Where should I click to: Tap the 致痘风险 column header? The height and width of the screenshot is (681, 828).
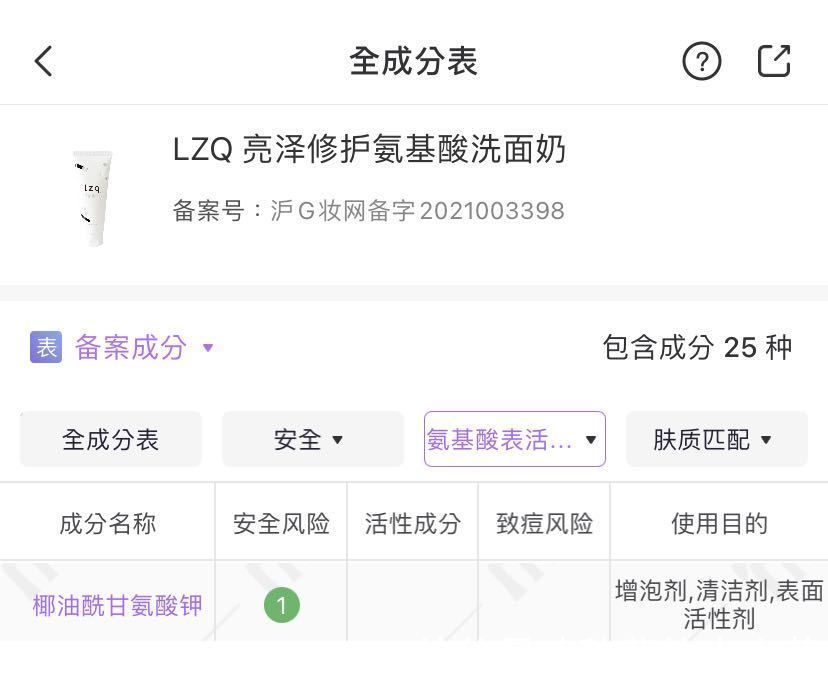pyautogui.click(x=543, y=522)
